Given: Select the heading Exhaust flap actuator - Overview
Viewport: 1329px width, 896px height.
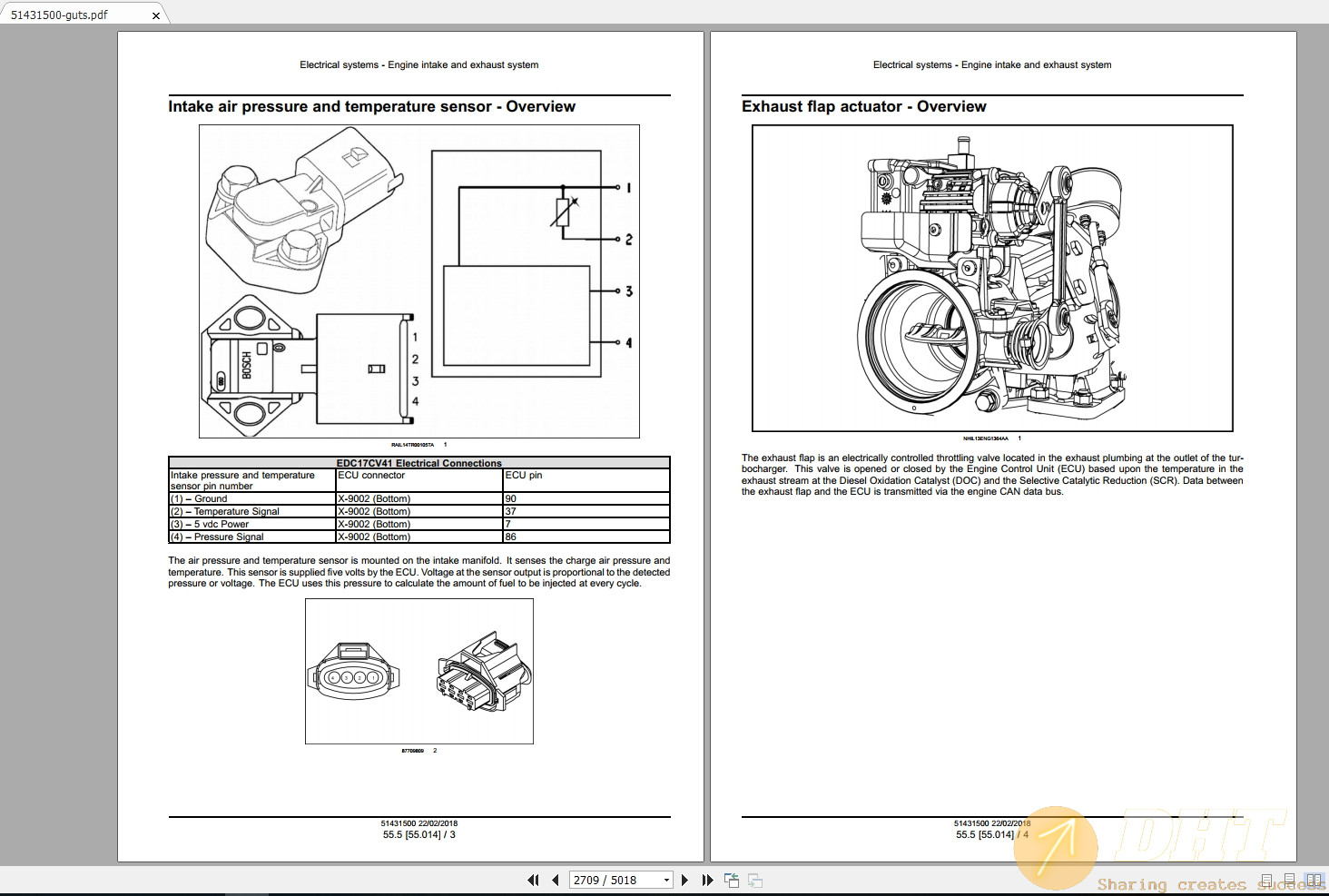Looking at the screenshot, I should [863, 106].
